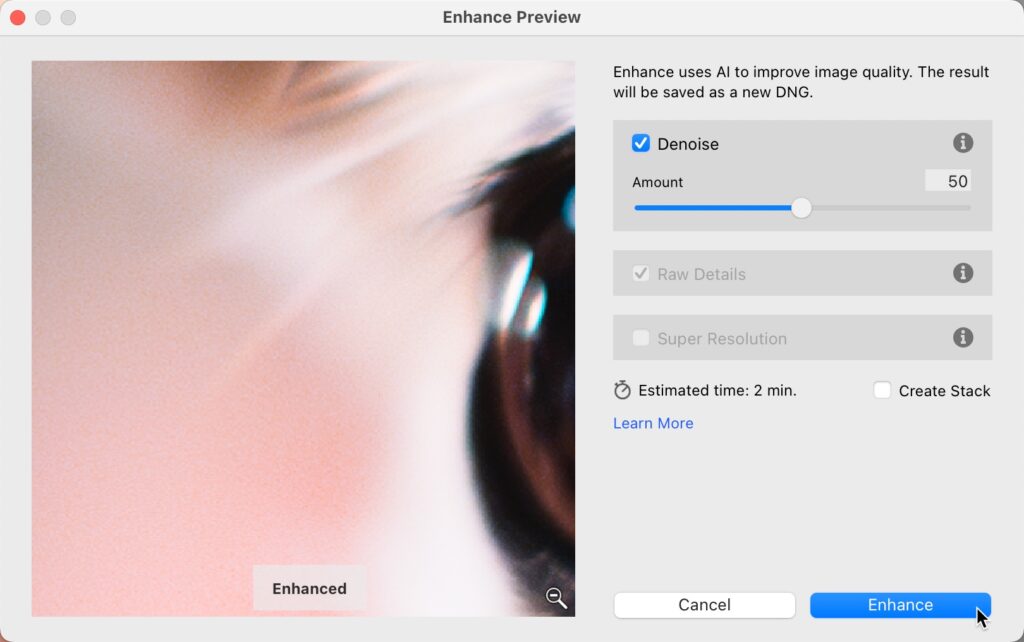Click the Super Resolution label text

click(722, 339)
